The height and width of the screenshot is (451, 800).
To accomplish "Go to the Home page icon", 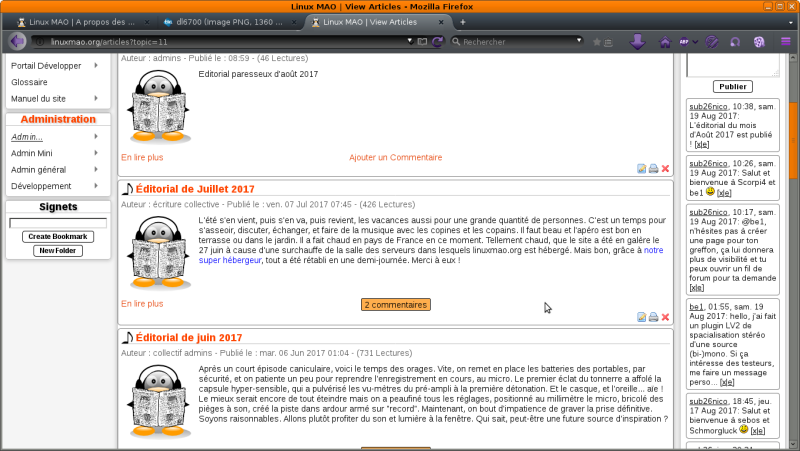I will [665, 42].
